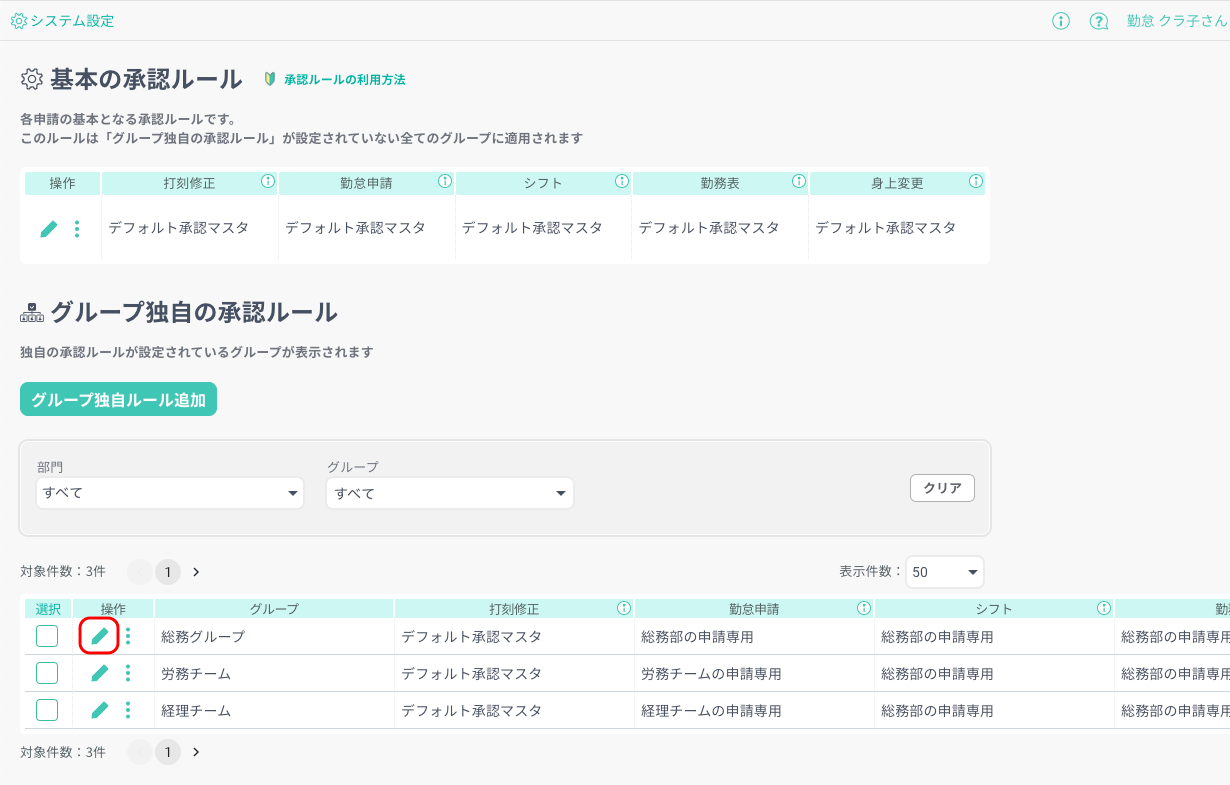Edit the 労務チーム rule with pencil
The image size is (1230, 785).
pyautogui.click(x=100, y=673)
